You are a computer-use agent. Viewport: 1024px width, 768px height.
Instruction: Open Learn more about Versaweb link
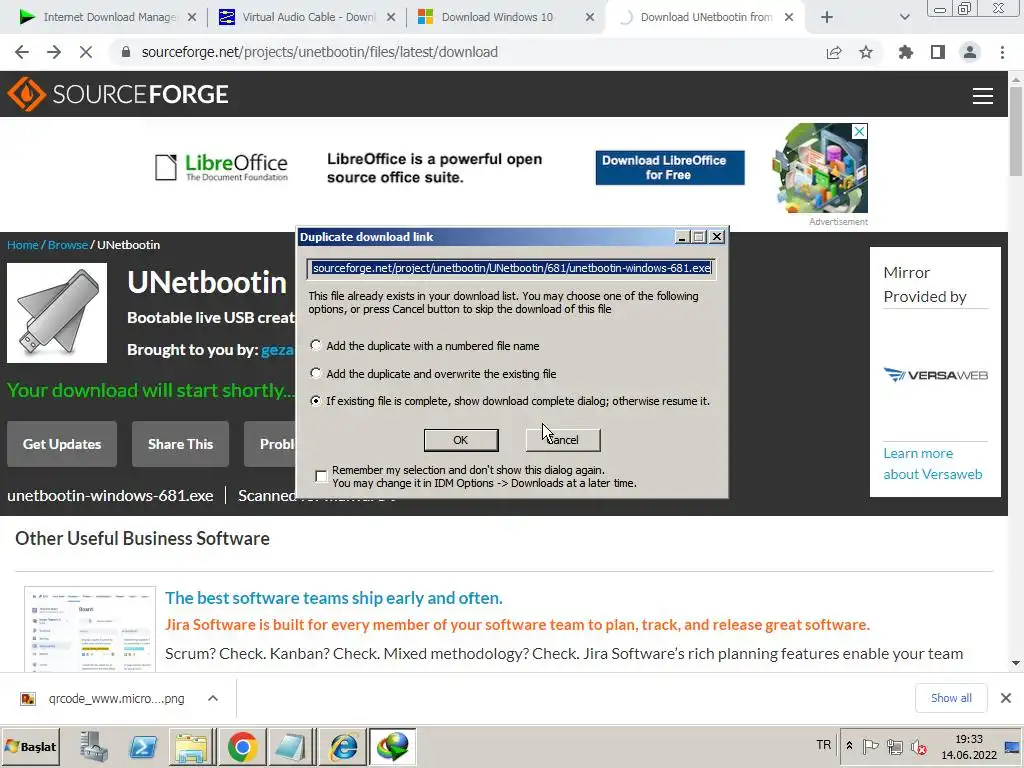coord(933,464)
